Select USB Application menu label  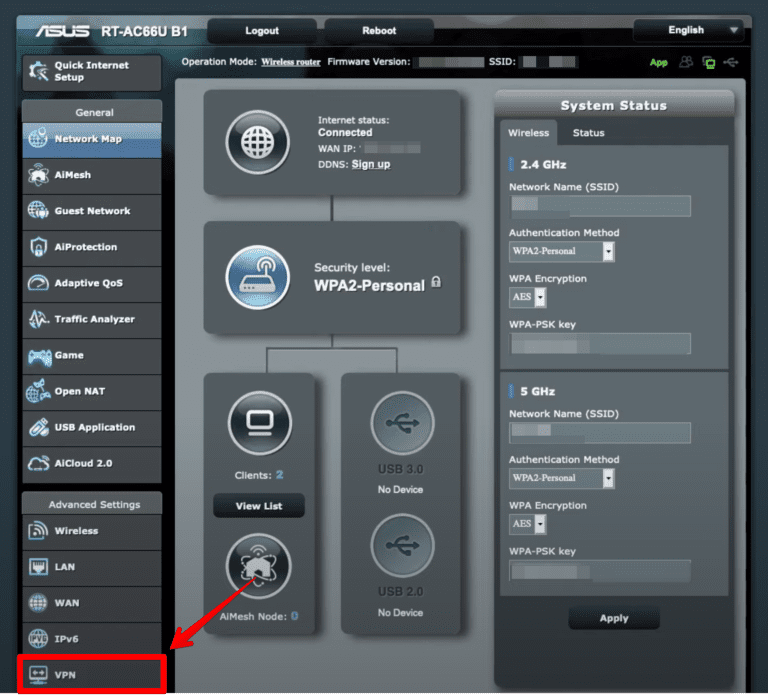click(x=95, y=427)
